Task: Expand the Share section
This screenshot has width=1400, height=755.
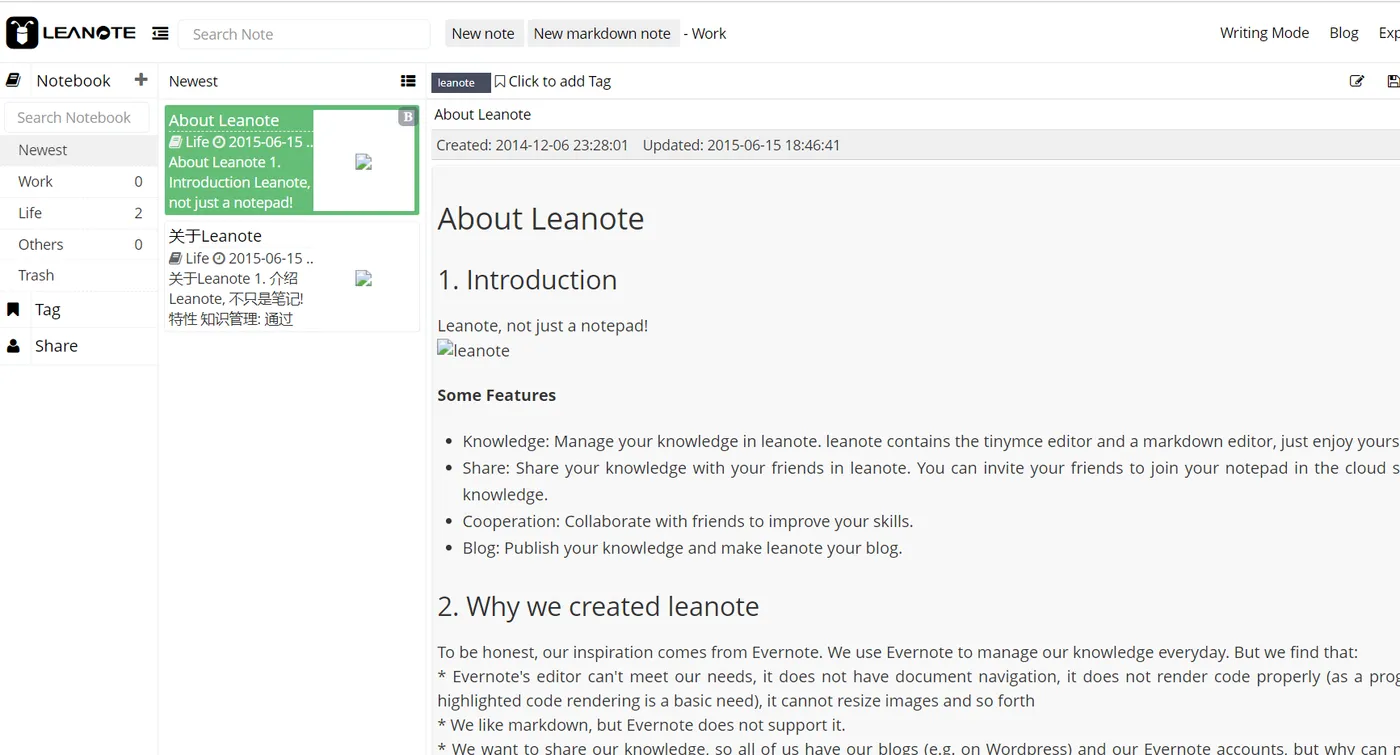Action: point(56,346)
